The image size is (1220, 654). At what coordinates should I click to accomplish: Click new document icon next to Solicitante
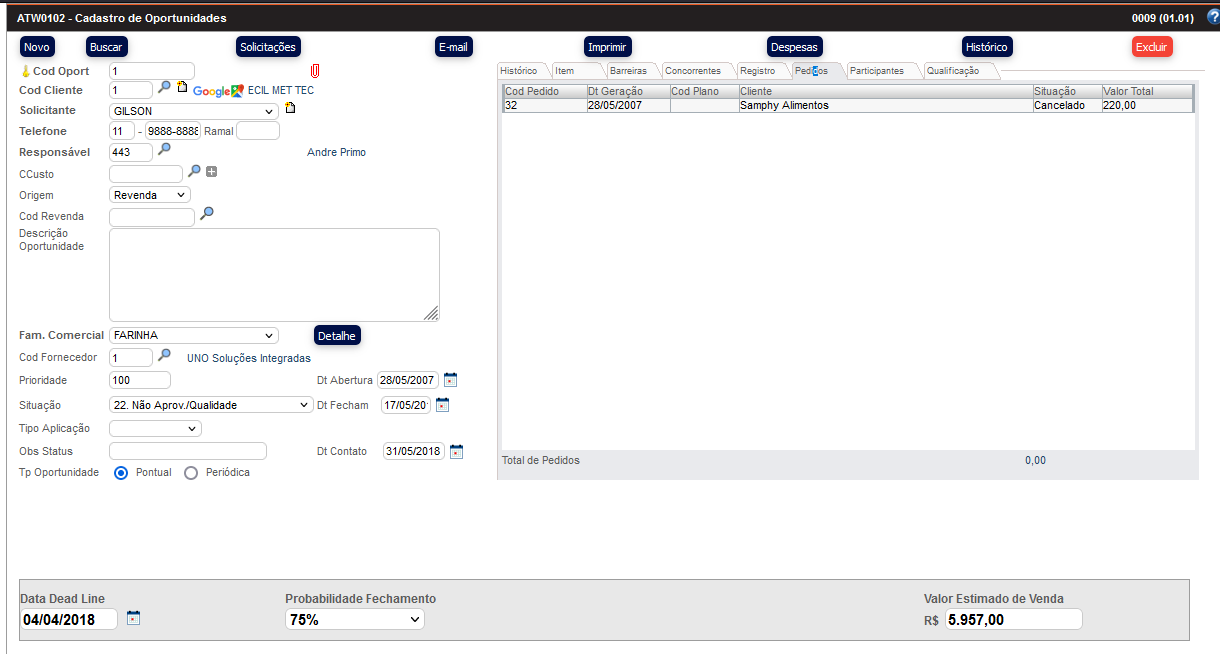290,108
